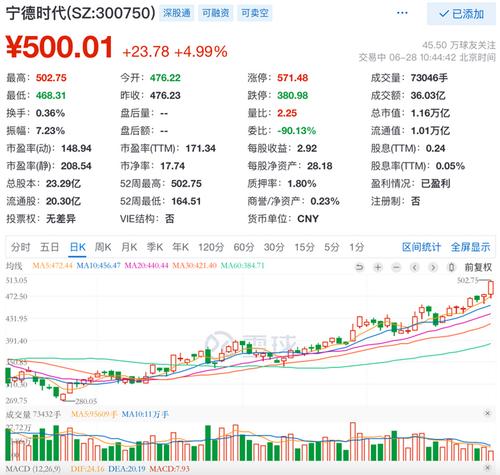Click the 总市值 value 1.16万亿
Viewport: 500px width, 475px height.
pyautogui.click(x=430, y=113)
